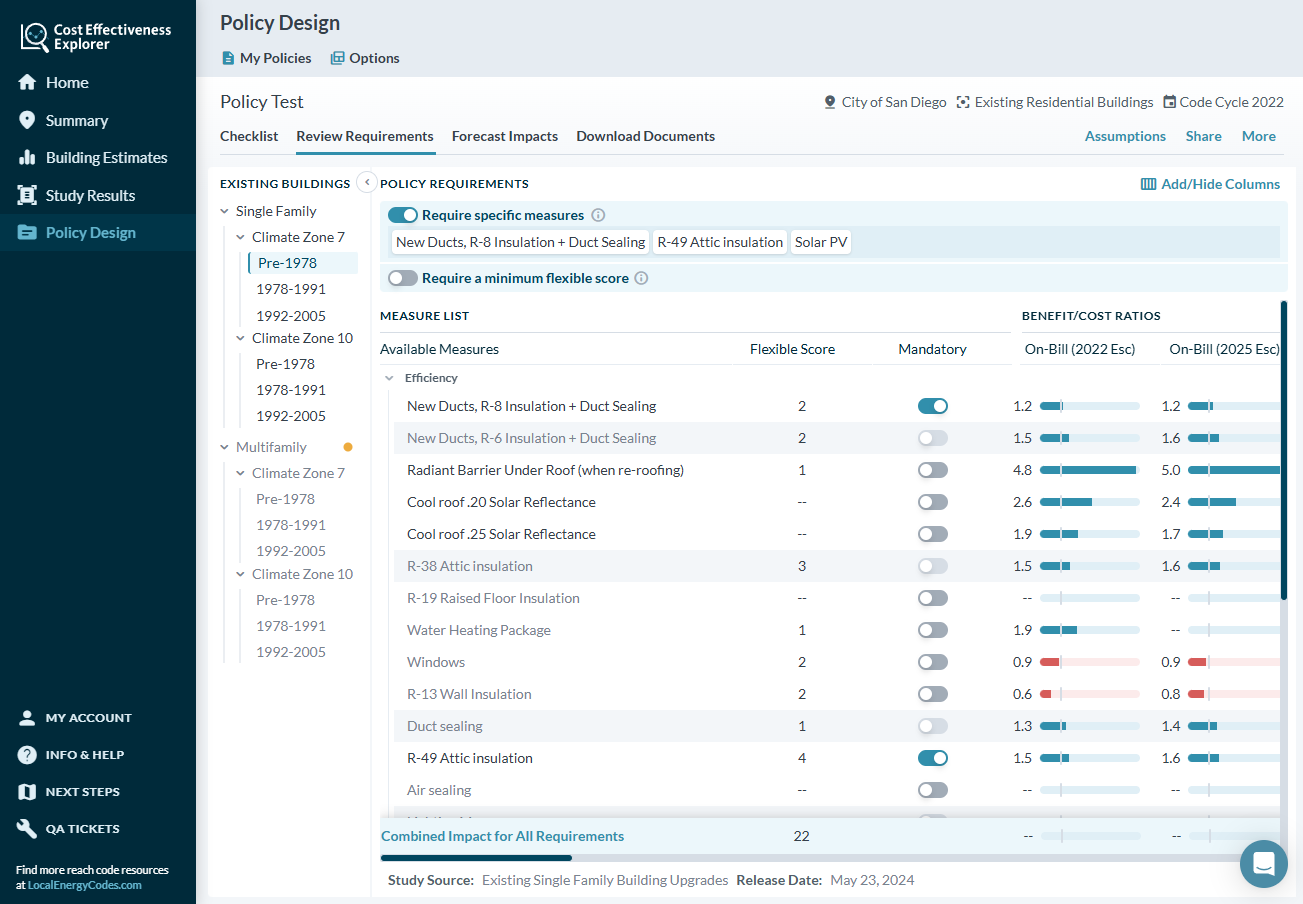Viewport: 1303px width, 904px height.
Task: Click the Info & Help question mark icon
Action: pyautogui.click(x=28, y=755)
